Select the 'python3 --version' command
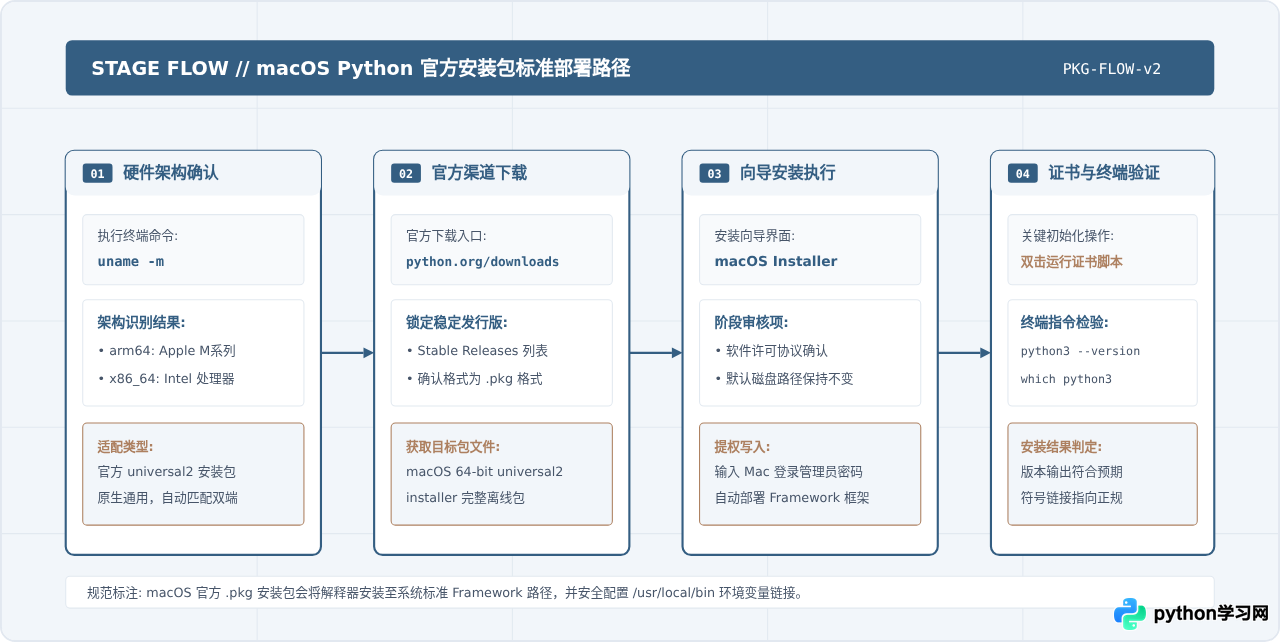The width and height of the screenshot is (1280, 642). pos(1080,351)
